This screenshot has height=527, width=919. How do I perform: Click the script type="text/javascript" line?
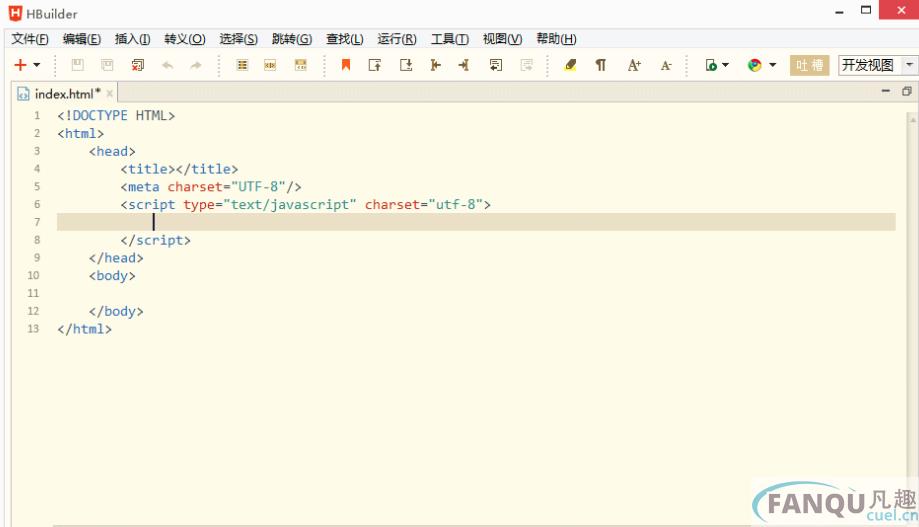tap(305, 204)
